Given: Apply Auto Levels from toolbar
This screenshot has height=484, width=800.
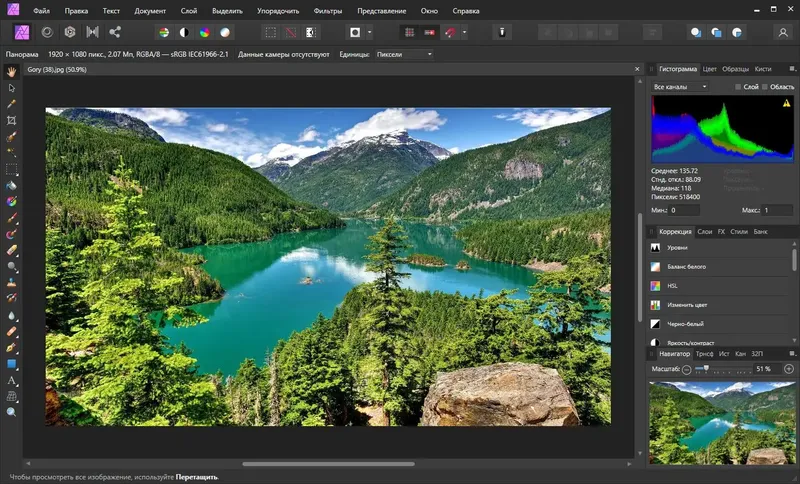Looking at the screenshot, I should pos(164,33).
